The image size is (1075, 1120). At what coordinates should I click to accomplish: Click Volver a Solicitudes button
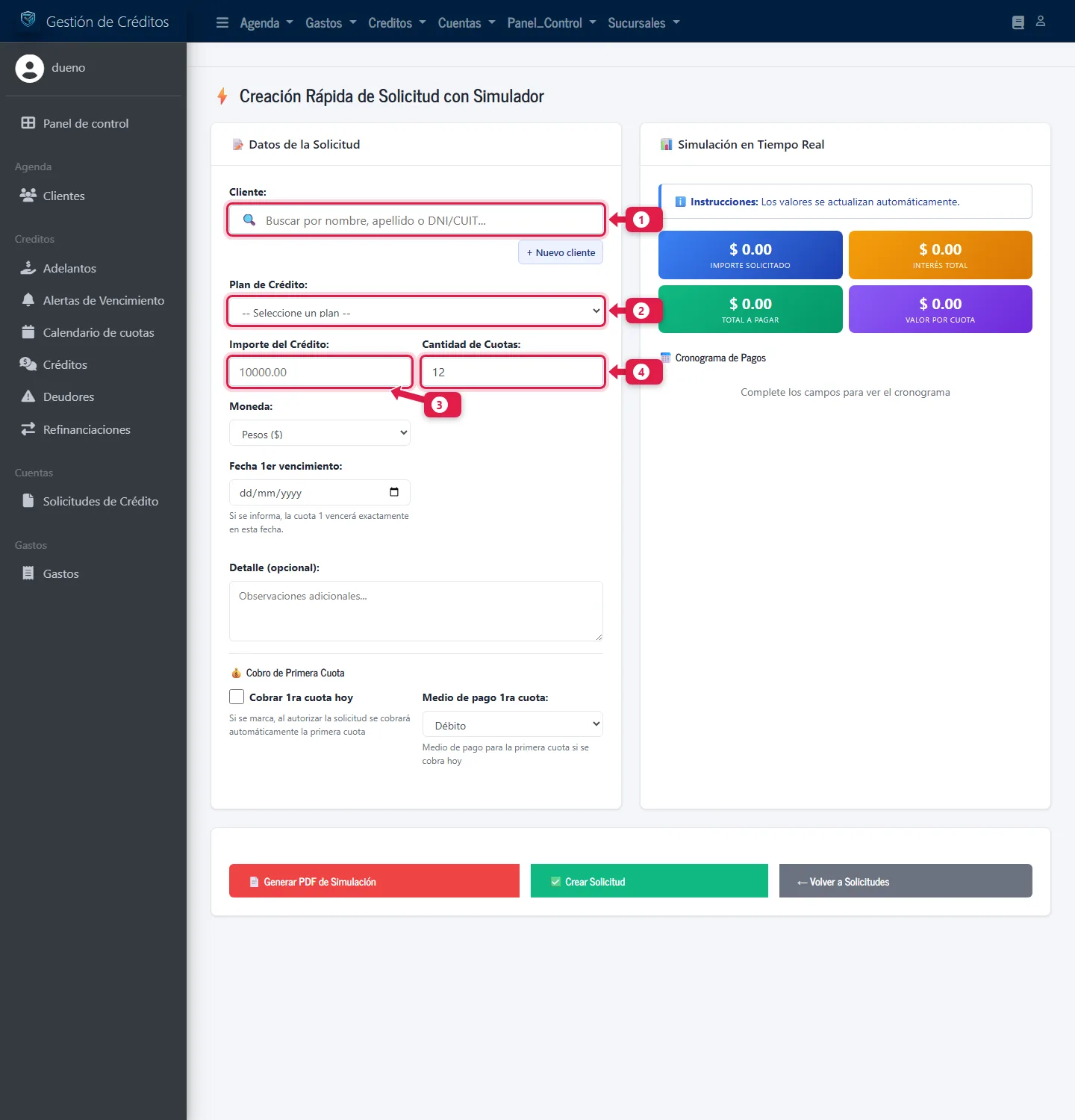[906, 881]
